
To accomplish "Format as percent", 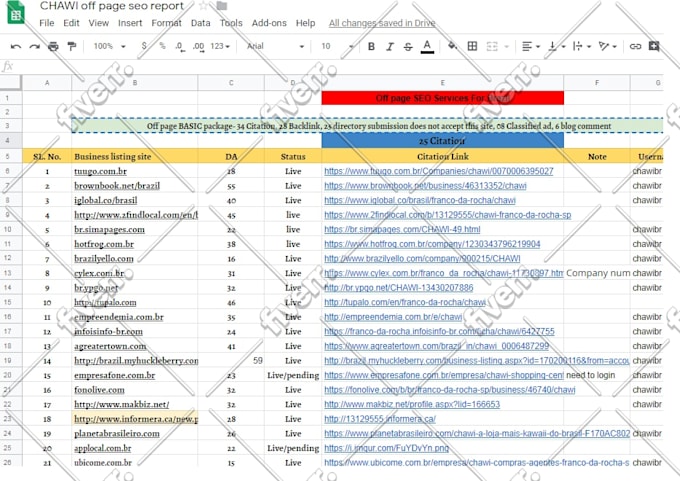I will click(x=162, y=46).
